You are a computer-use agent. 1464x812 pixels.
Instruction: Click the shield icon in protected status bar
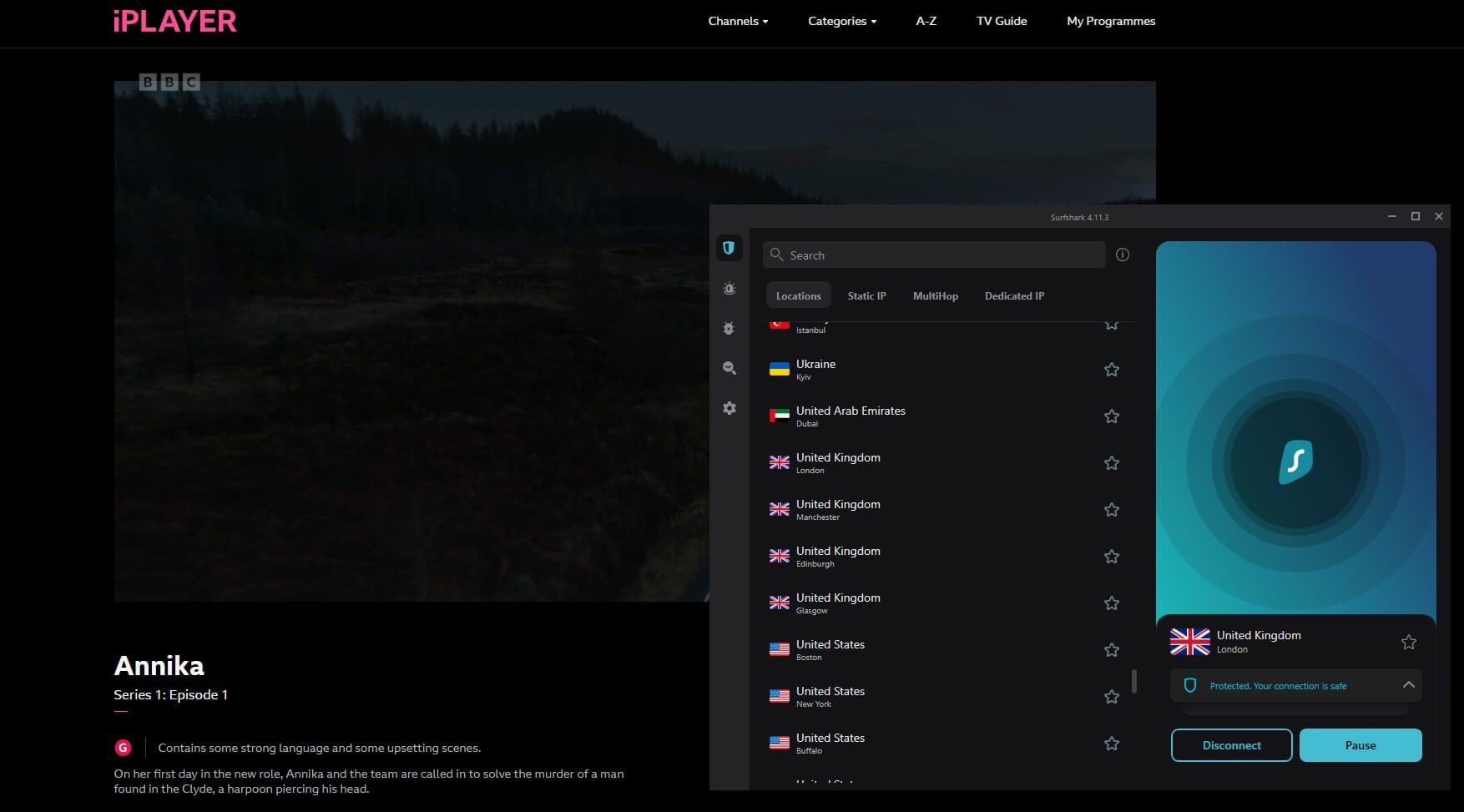(x=1190, y=685)
